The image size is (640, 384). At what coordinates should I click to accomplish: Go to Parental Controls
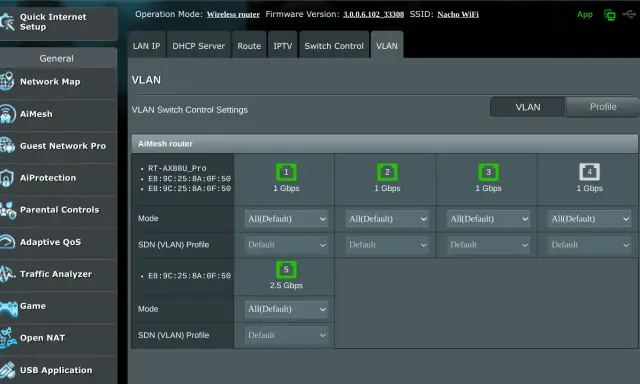point(58,210)
